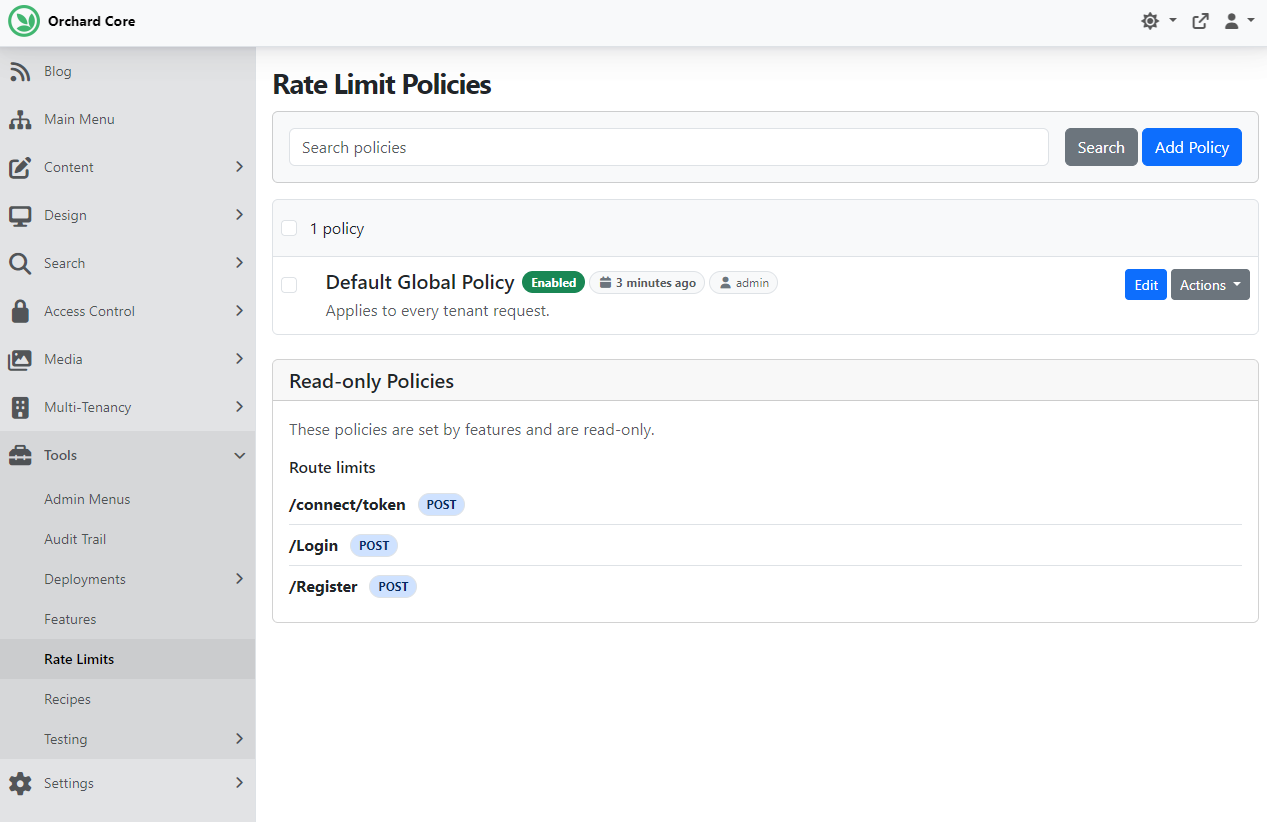
Task: Check the Default Global Policy checkbox
Action: click(289, 285)
